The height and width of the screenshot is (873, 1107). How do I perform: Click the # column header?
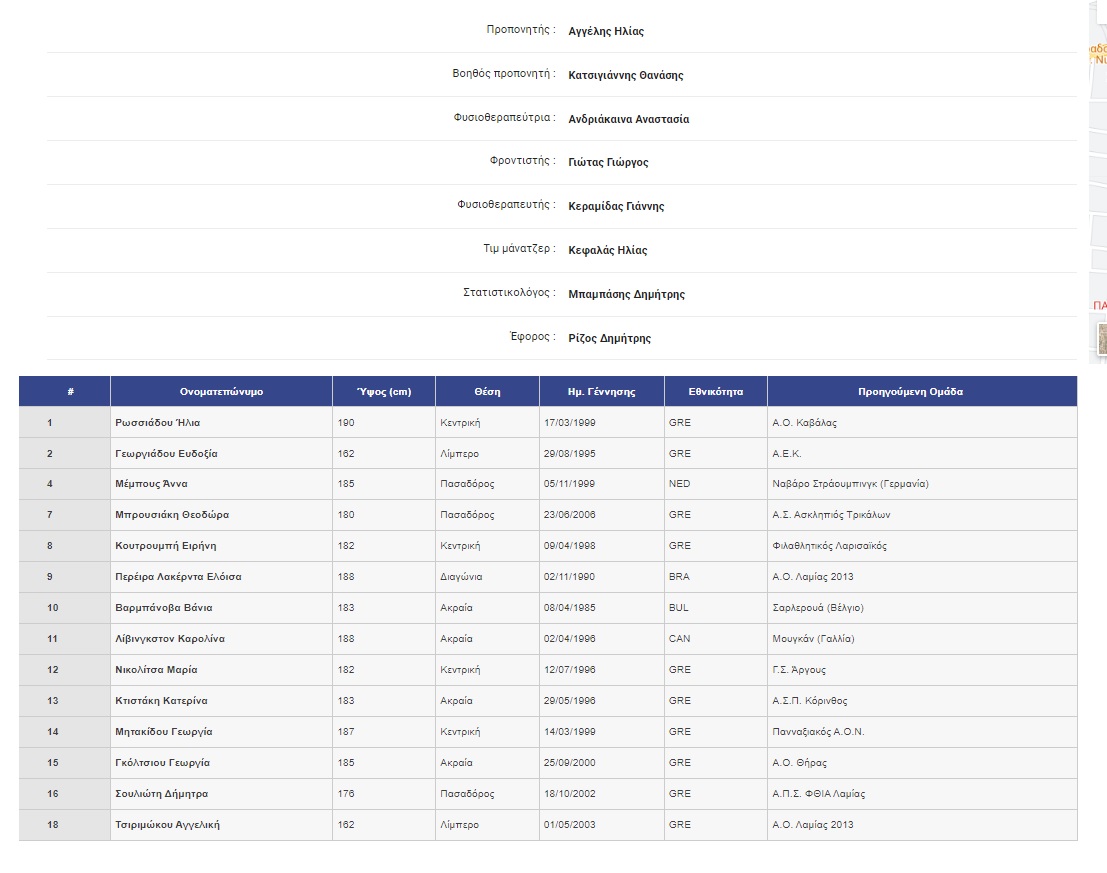click(64, 391)
